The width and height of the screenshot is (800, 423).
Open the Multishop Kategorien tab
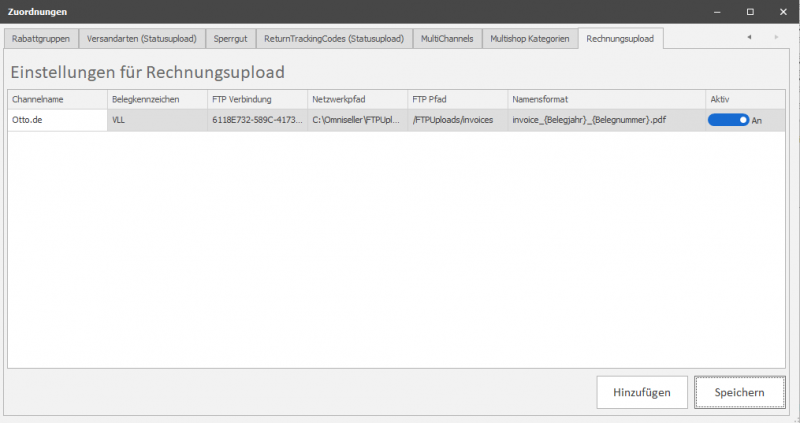(530, 39)
